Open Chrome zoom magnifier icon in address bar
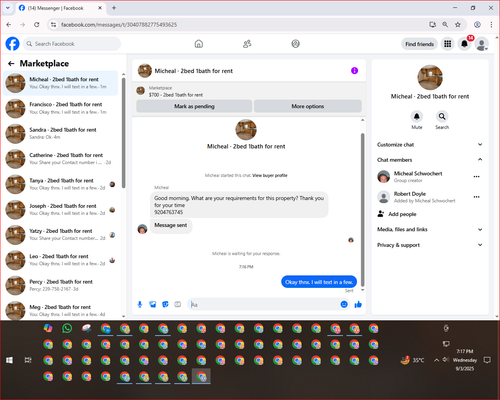Image resolution: width=500 pixels, height=400 pixels. click(x=445, y=24)
